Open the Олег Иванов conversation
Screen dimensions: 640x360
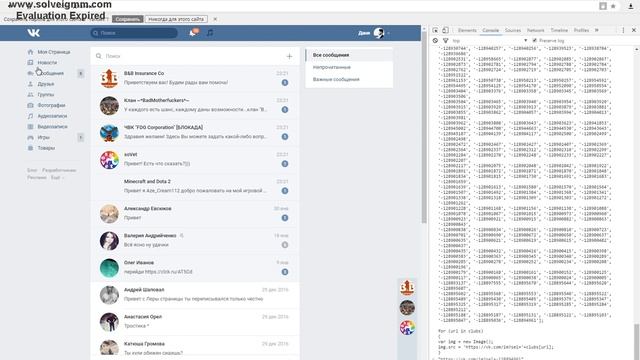pyautogui.click(x=195, y=268)
